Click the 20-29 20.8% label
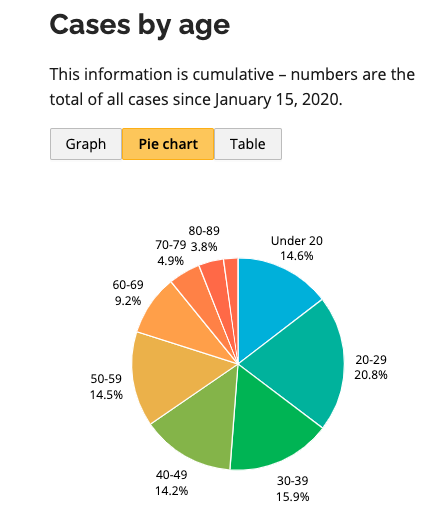The height and width of the screenshot is (526, 439). click(371, 367)
